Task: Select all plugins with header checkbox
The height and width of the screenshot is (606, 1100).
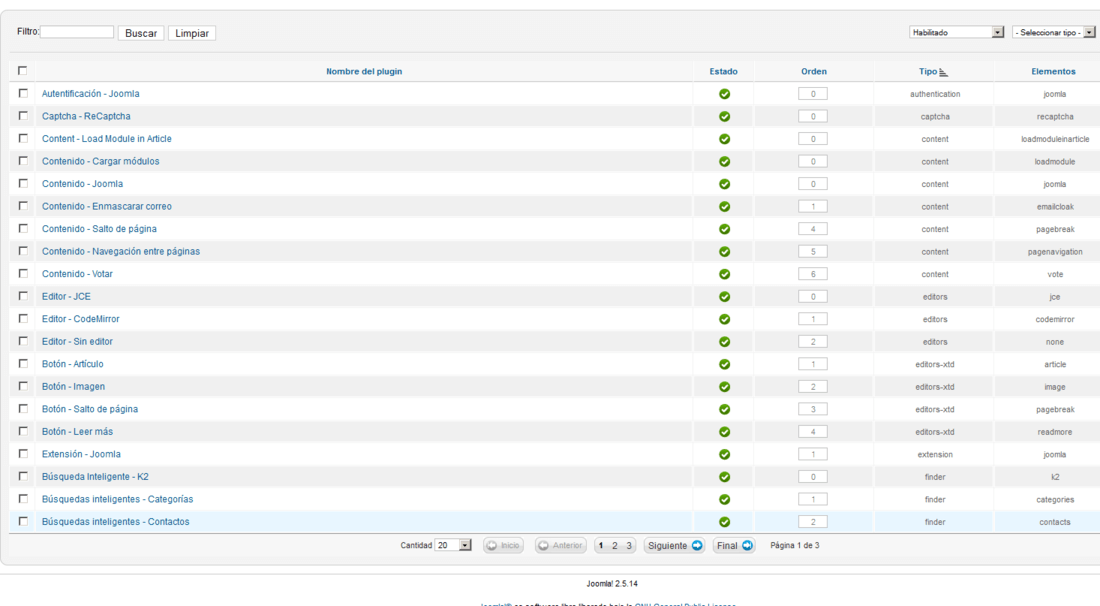Action: coord(22,71)
